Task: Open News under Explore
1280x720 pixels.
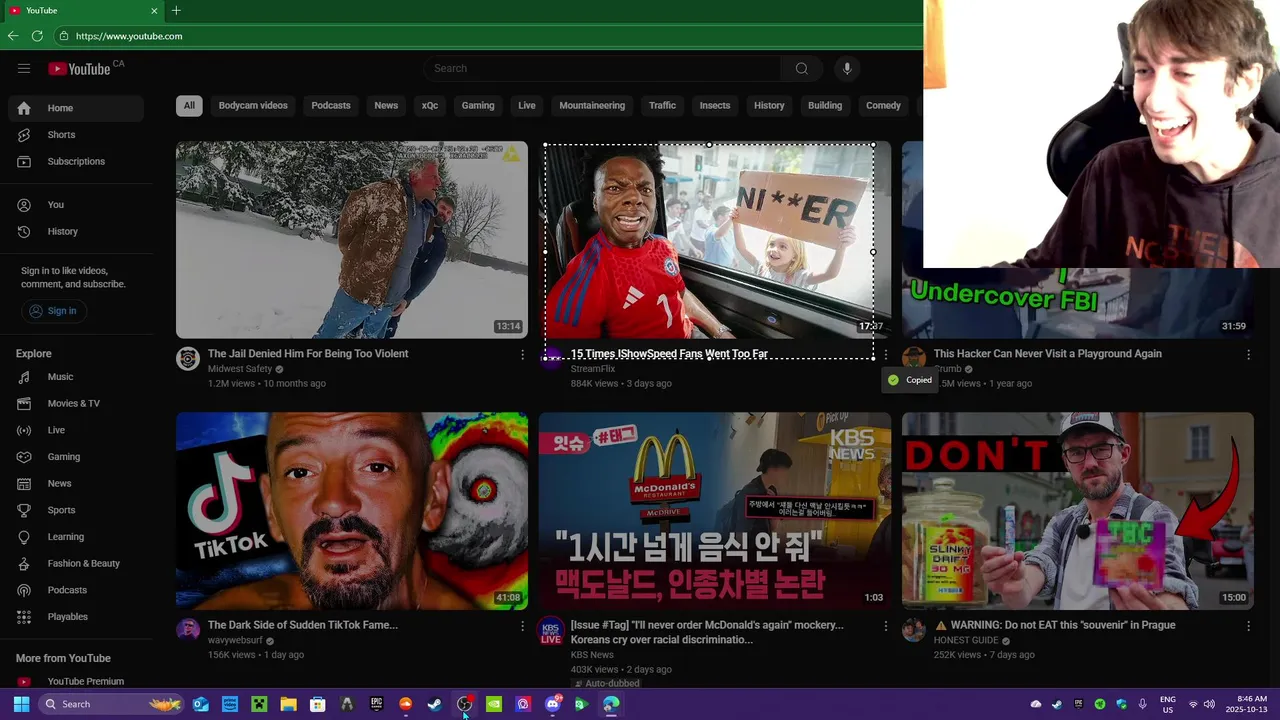Action: click(76, 483)
